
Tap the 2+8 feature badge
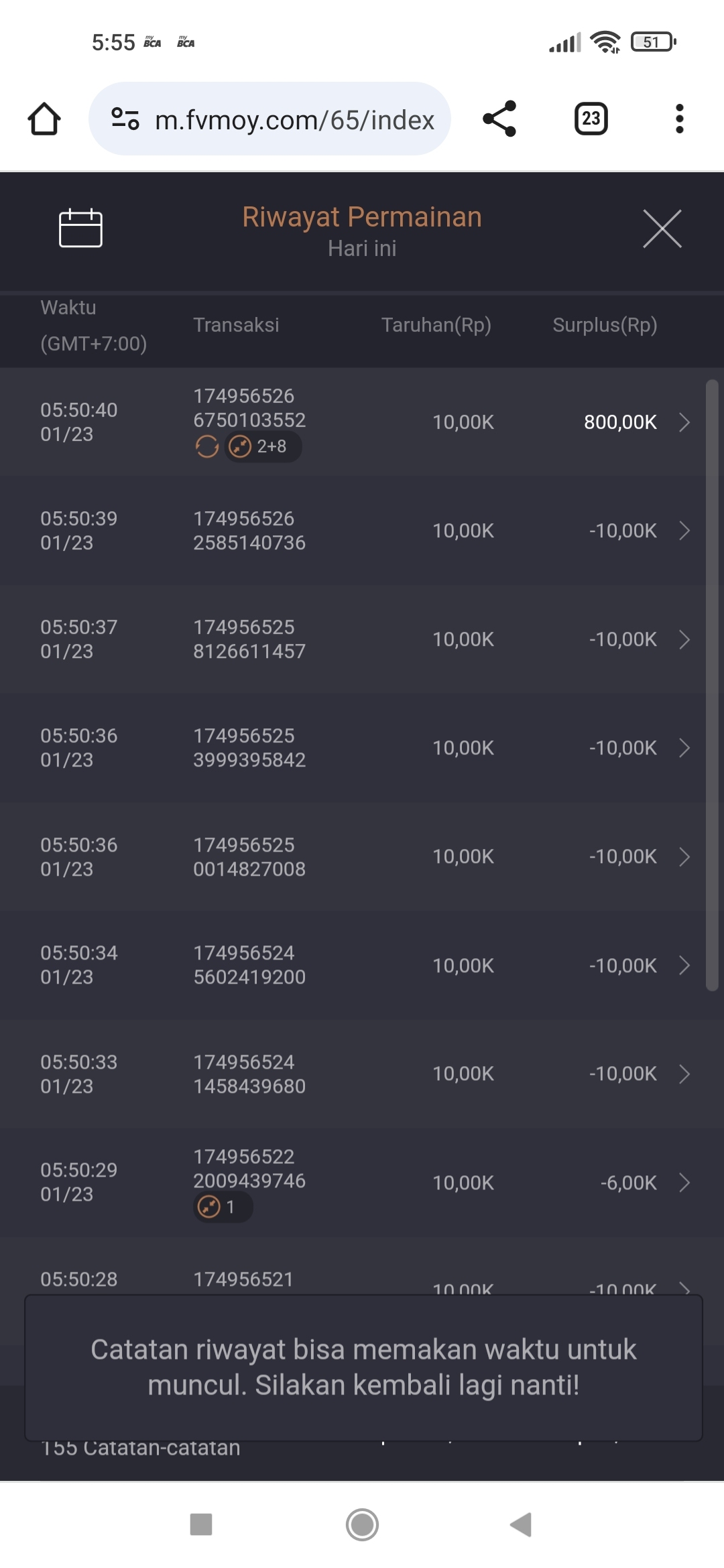(x=263, y=446)
